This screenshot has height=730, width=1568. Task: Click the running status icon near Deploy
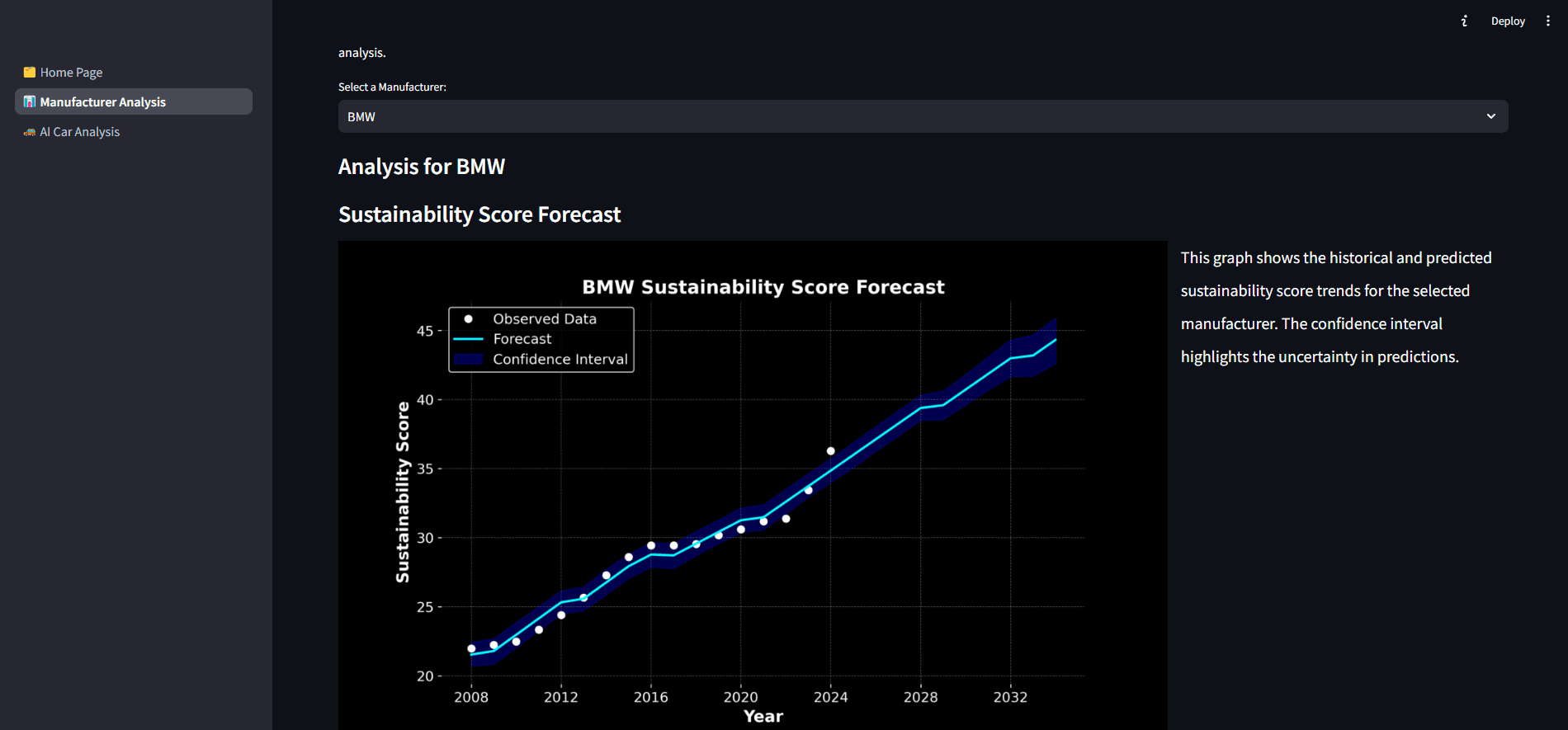click(1464, 21)
